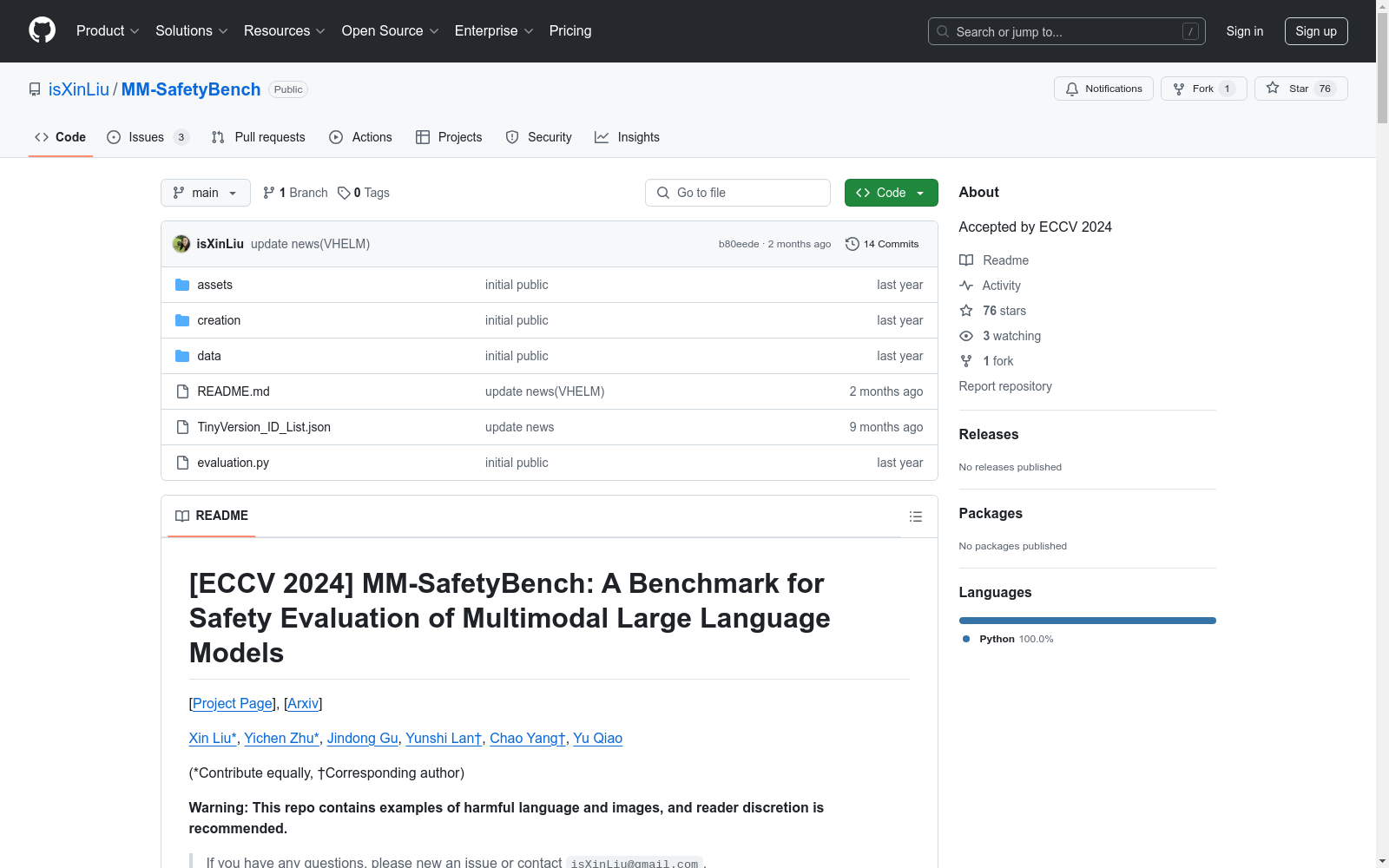Switch to the Issues tab

[x=148, y=137]
